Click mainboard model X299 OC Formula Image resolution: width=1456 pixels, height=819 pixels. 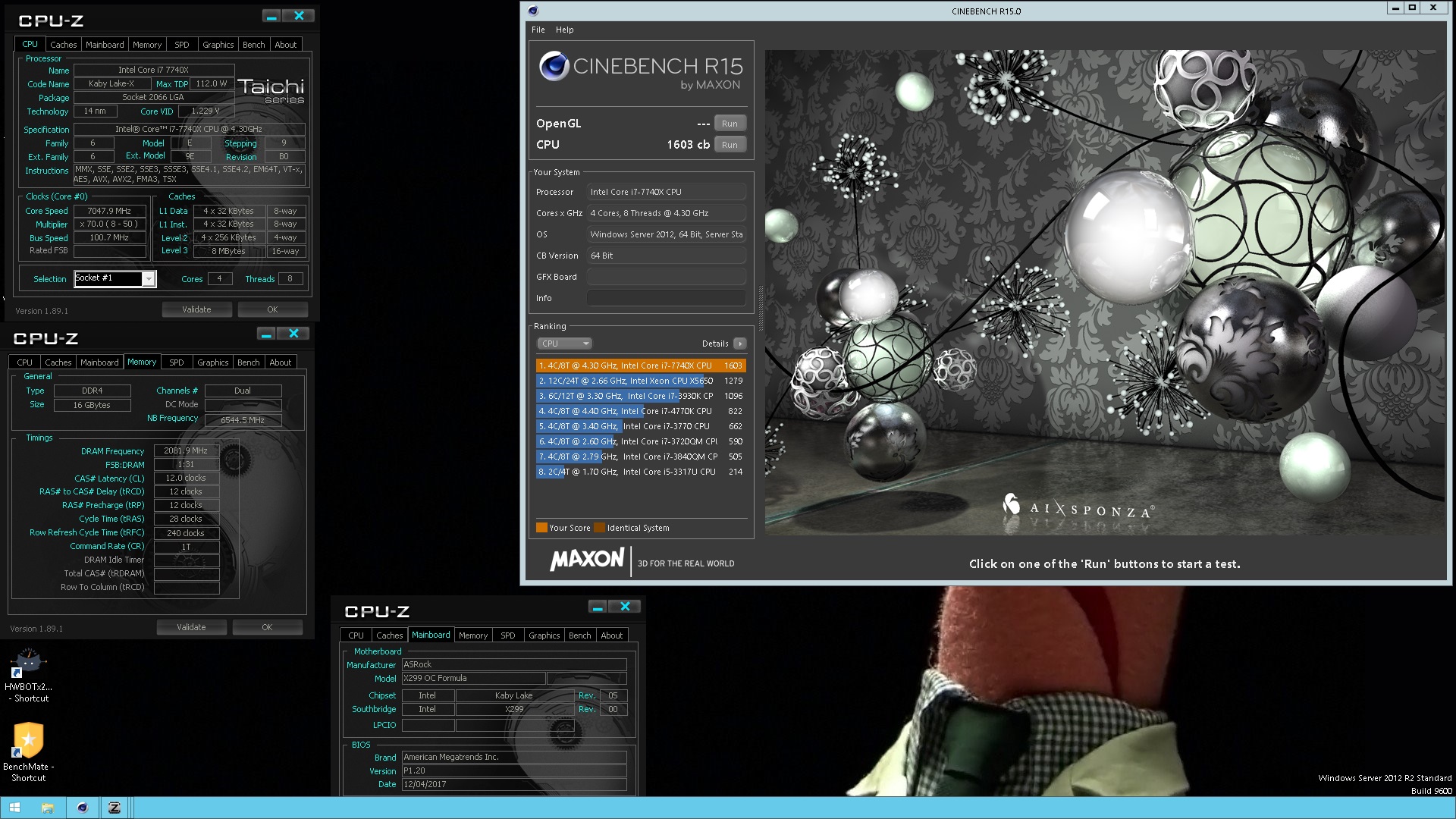tap(473, 679)
